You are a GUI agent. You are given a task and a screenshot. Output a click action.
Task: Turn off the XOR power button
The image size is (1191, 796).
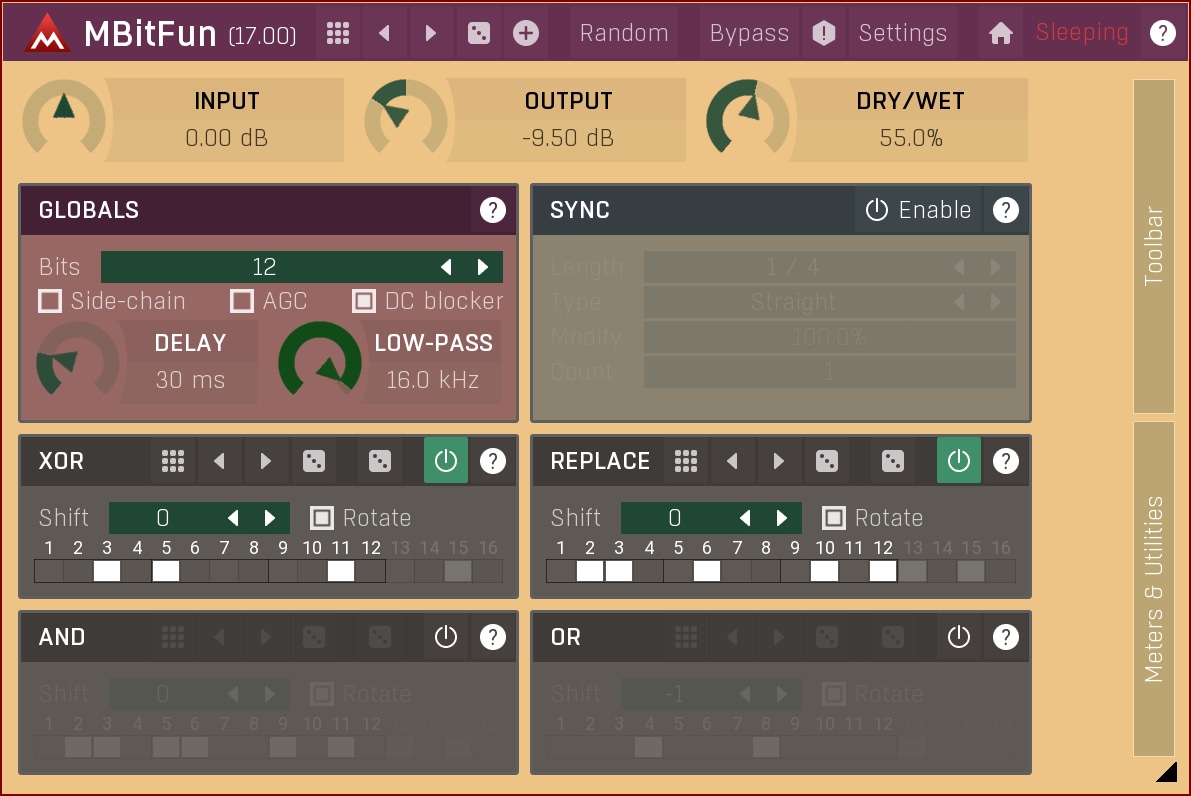point(445,461)
